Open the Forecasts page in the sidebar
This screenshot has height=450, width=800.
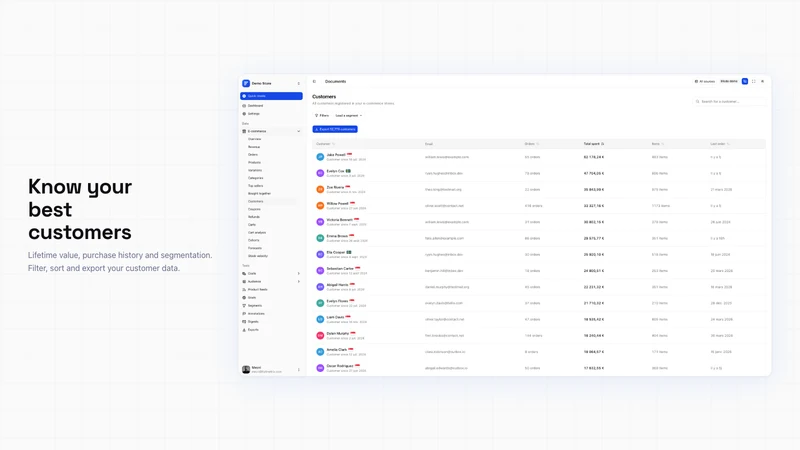pyautogui.click(x=255, y=248)
